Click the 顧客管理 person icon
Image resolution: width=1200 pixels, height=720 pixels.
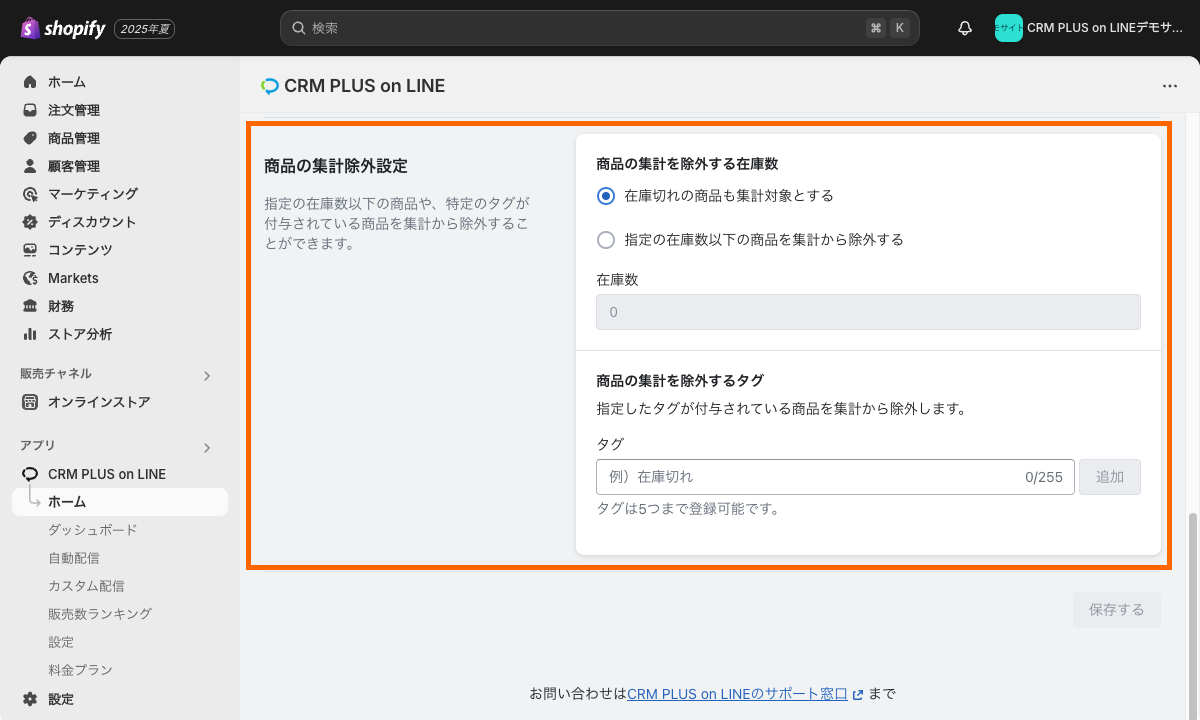click(x=30, y=166)
